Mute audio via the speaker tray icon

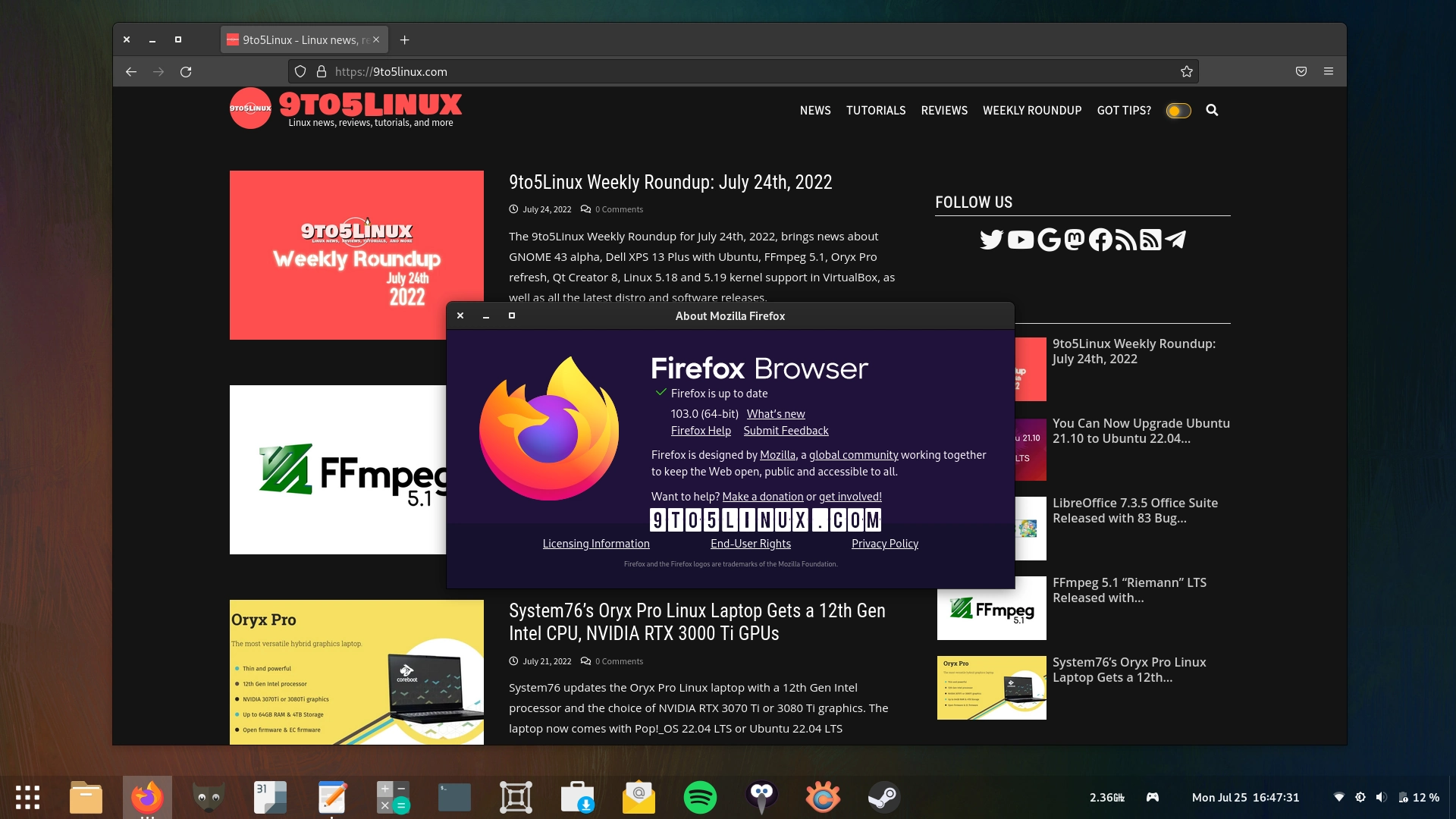1382,797
